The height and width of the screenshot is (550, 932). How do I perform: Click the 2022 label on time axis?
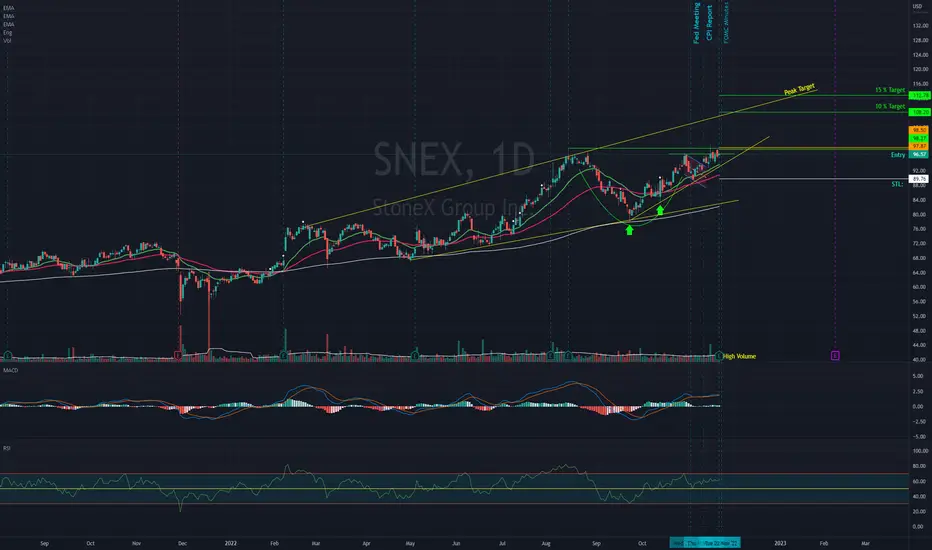[231, 543]
